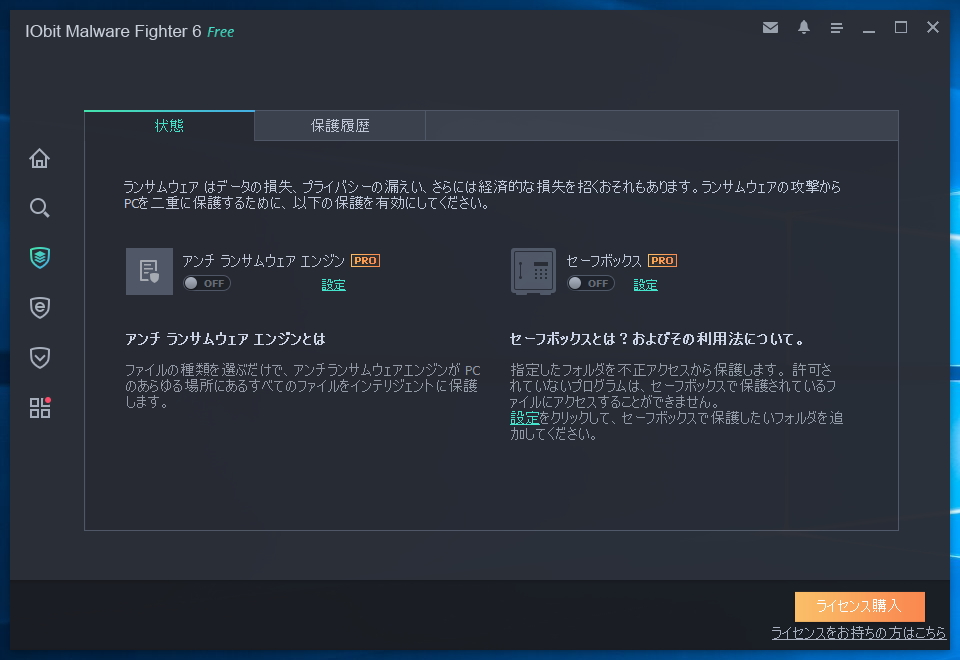
Task: Click the 設定 link in the safe box description
Action: [x=526, y=418]
